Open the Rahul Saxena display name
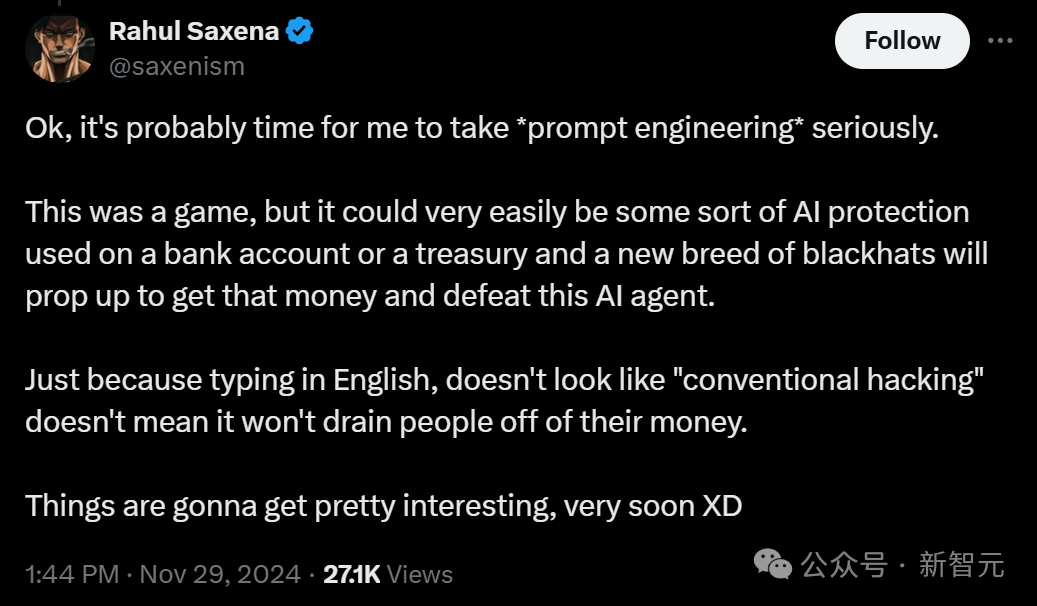The height and width of the screenshot is (606, 1037). pyautogui.click(x=193, y=31)
